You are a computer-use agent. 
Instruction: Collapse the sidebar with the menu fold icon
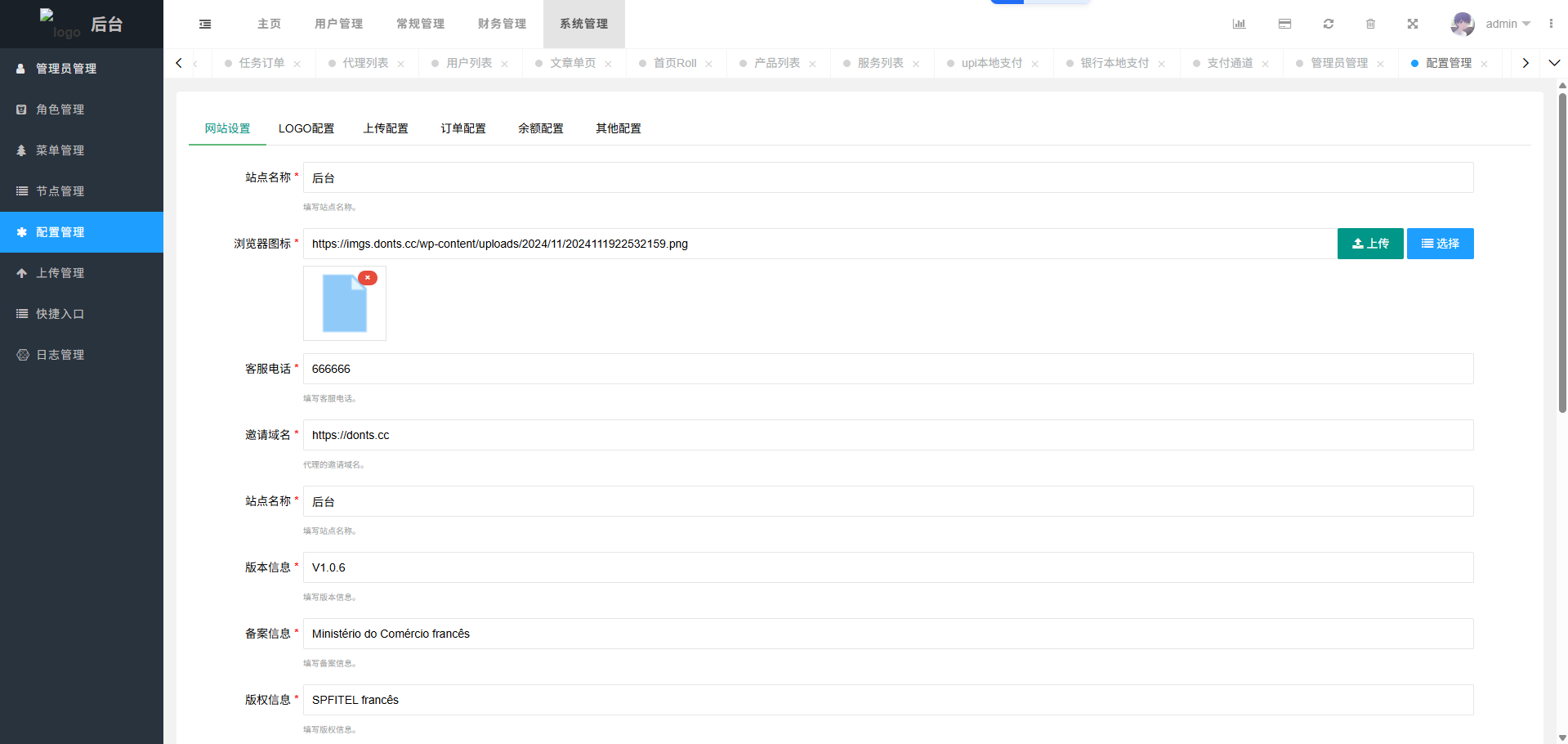tap(205, 25)
